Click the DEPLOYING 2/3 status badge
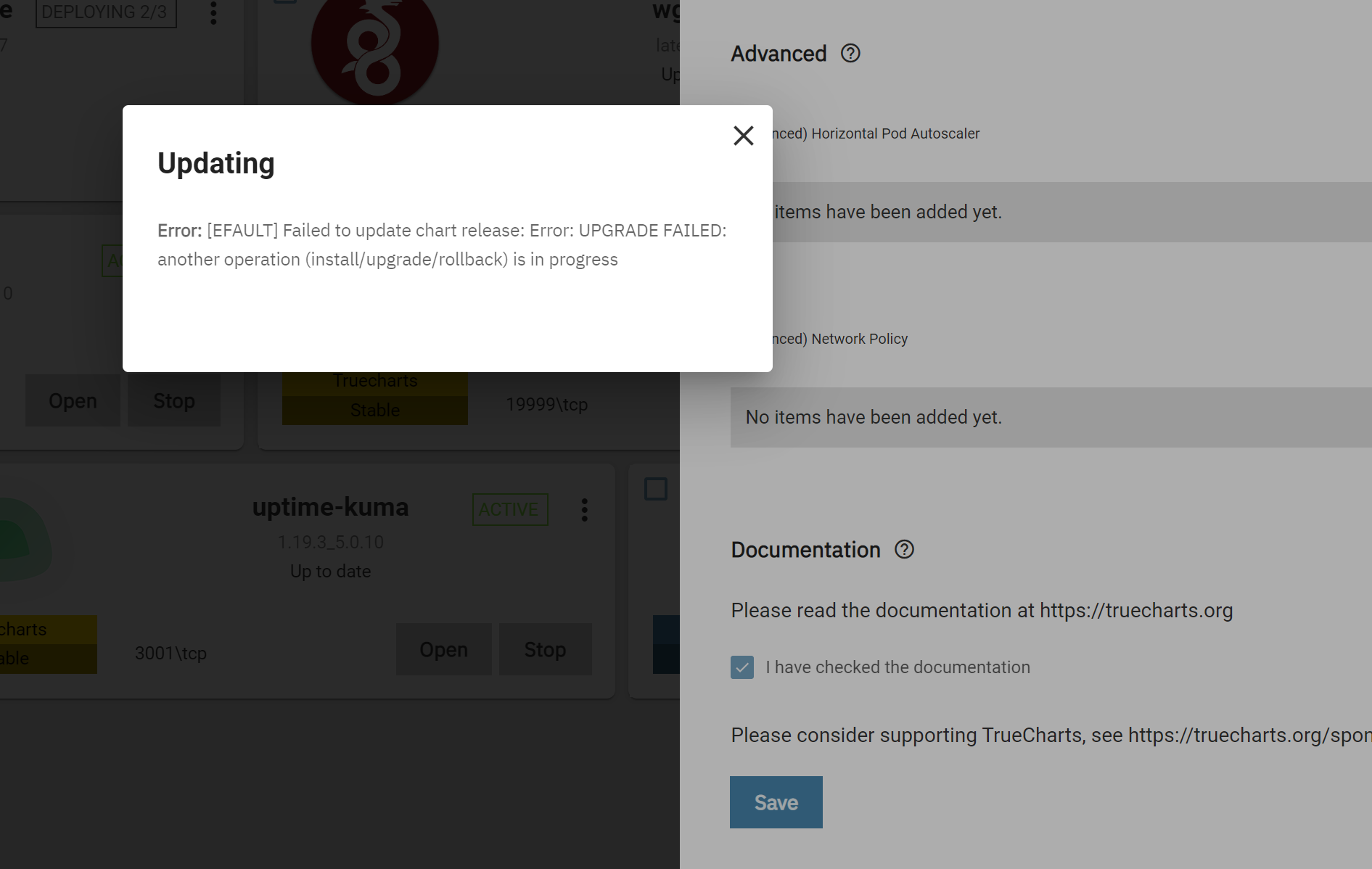Image resolution: width=1372 pixels, height=869 pixels. tap(106, 13)
